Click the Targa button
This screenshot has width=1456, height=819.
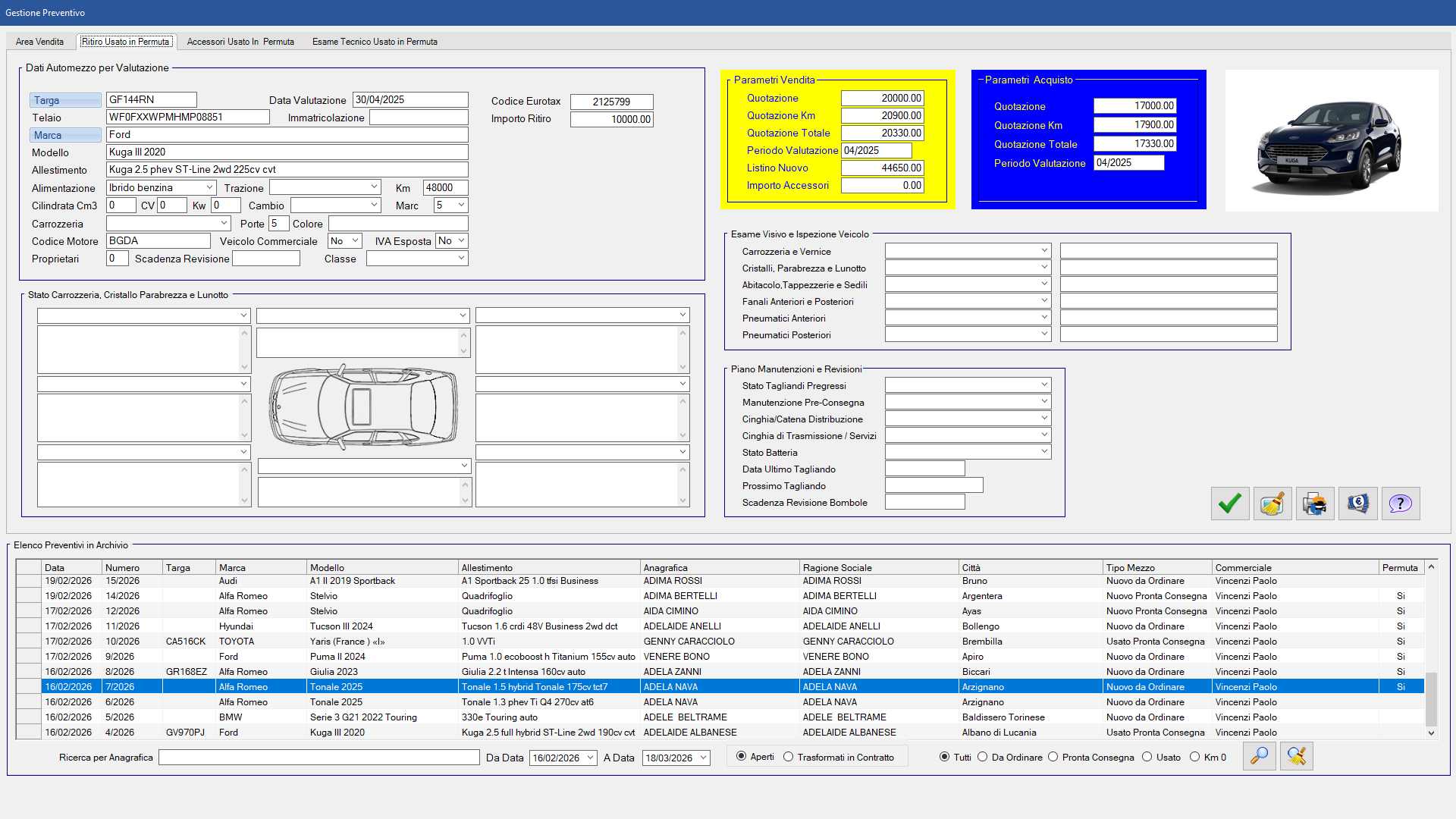(x=65, y=100)
